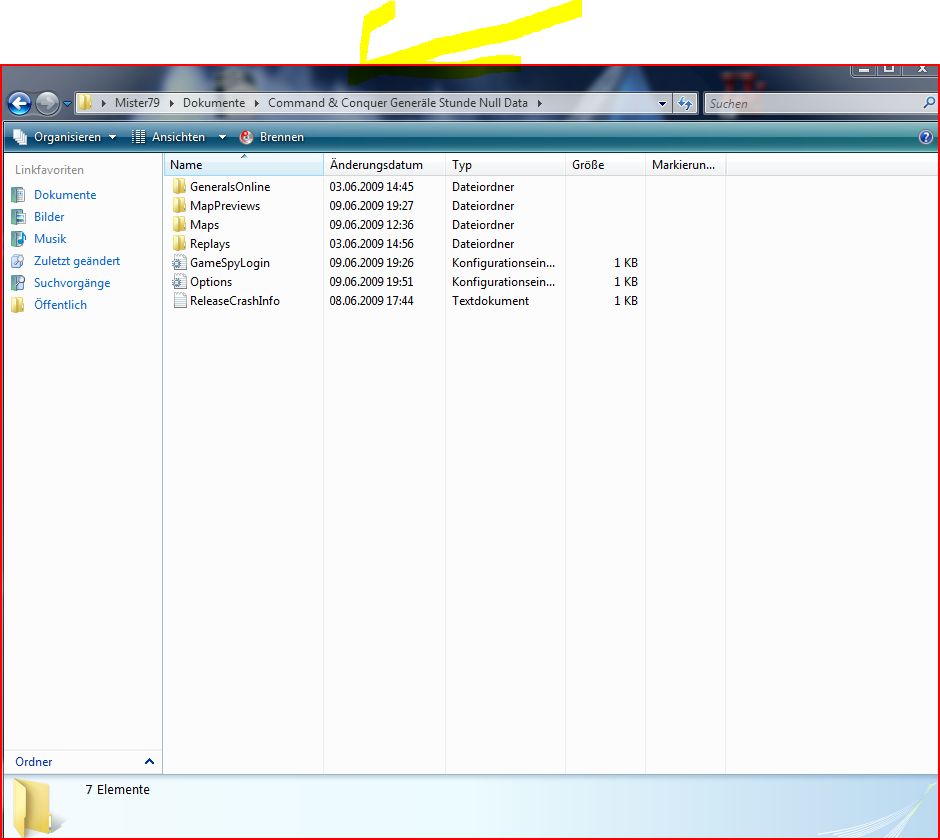Screen dimensions: 940x840
Task: Sort by the Markierungen column header
Action: click(x=685, y=165)
